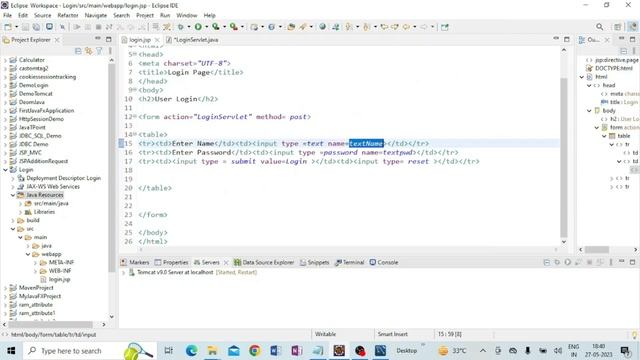Click the Coverage run toolbar icon

(216, 27)
